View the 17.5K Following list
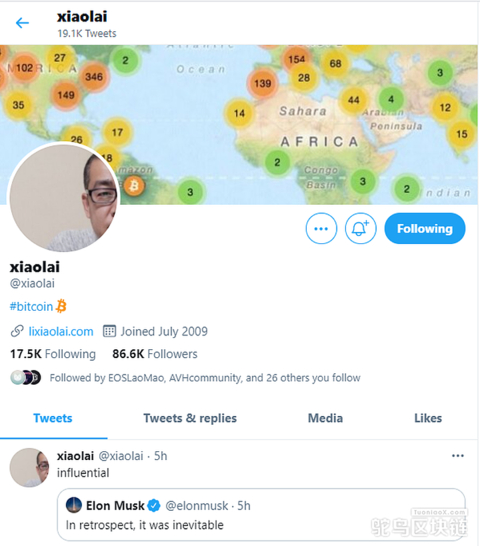Viewport: 480px width, 546px height. pos(53,354)
